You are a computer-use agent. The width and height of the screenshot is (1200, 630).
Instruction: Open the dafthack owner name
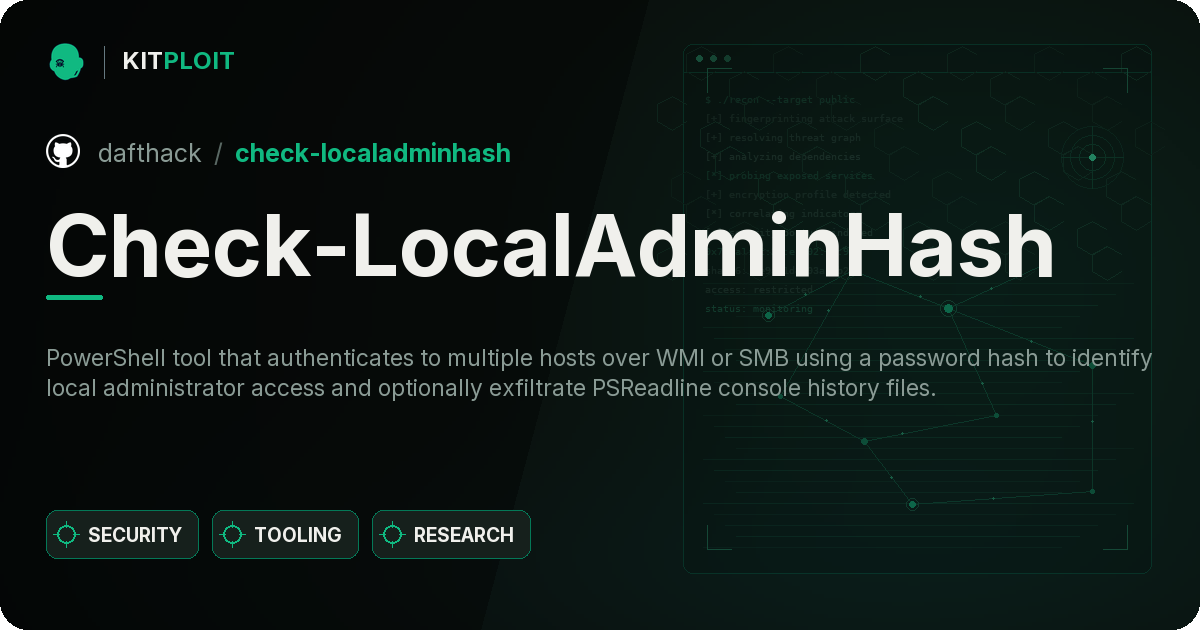point(149,153)
